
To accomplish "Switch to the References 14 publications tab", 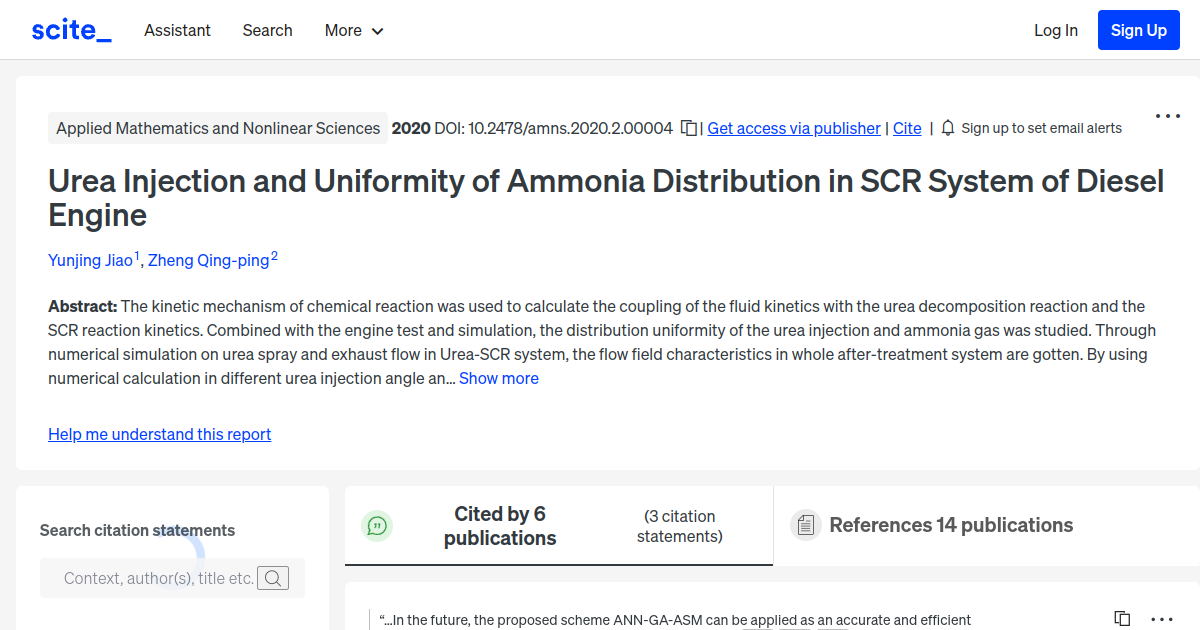I will tap(950, 524).
